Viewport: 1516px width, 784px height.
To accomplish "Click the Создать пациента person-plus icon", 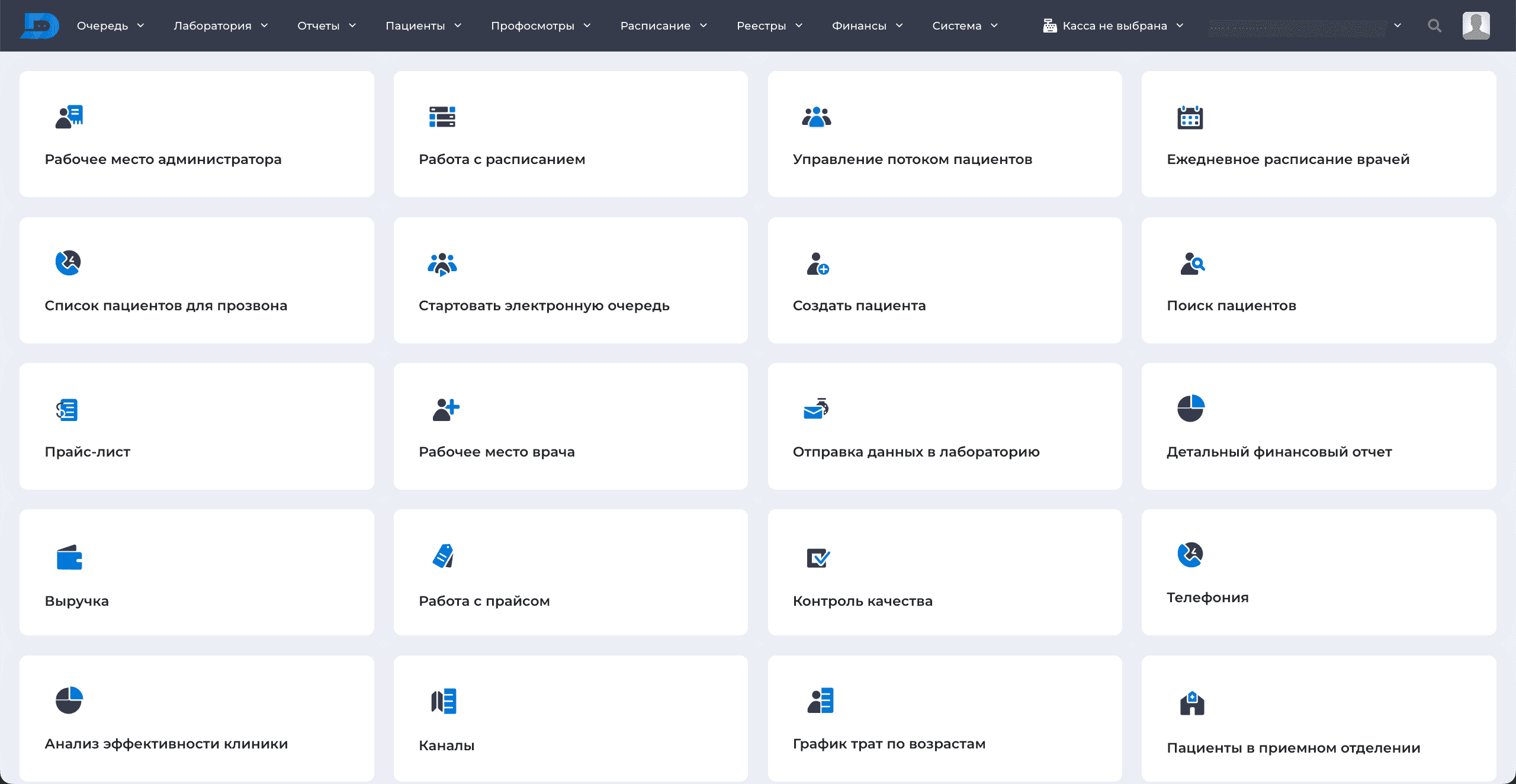I will click(x=818, y=264).
